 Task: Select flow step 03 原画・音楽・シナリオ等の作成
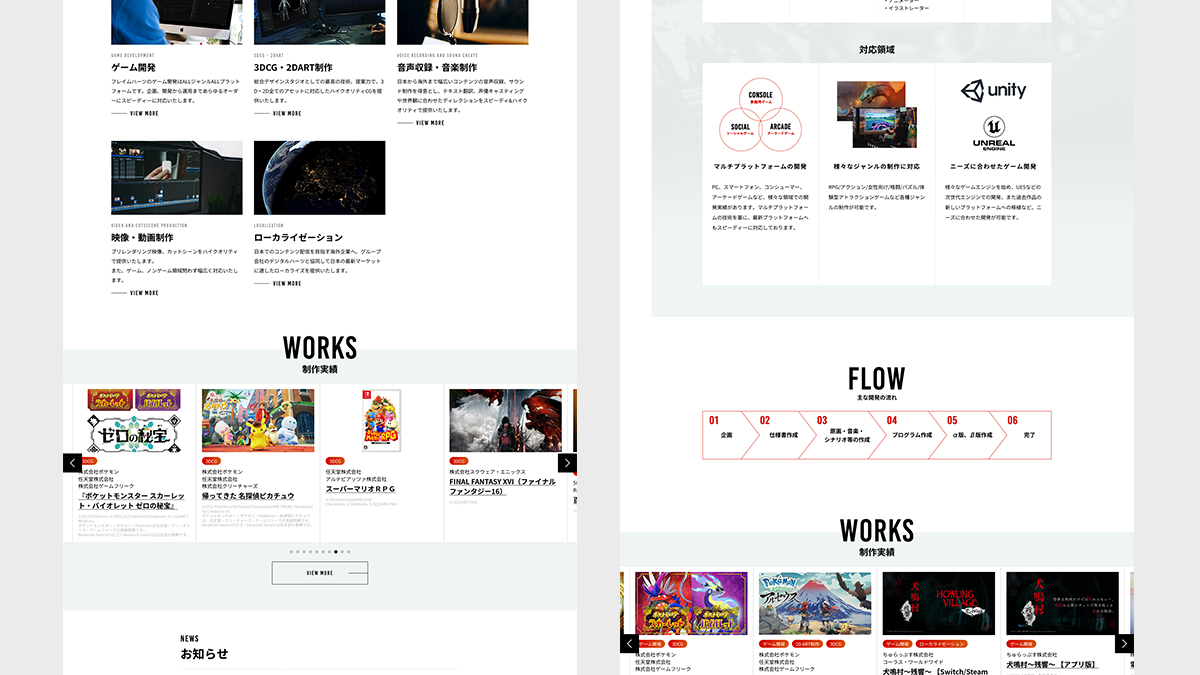pyautogui.click(x=842, y=435)
